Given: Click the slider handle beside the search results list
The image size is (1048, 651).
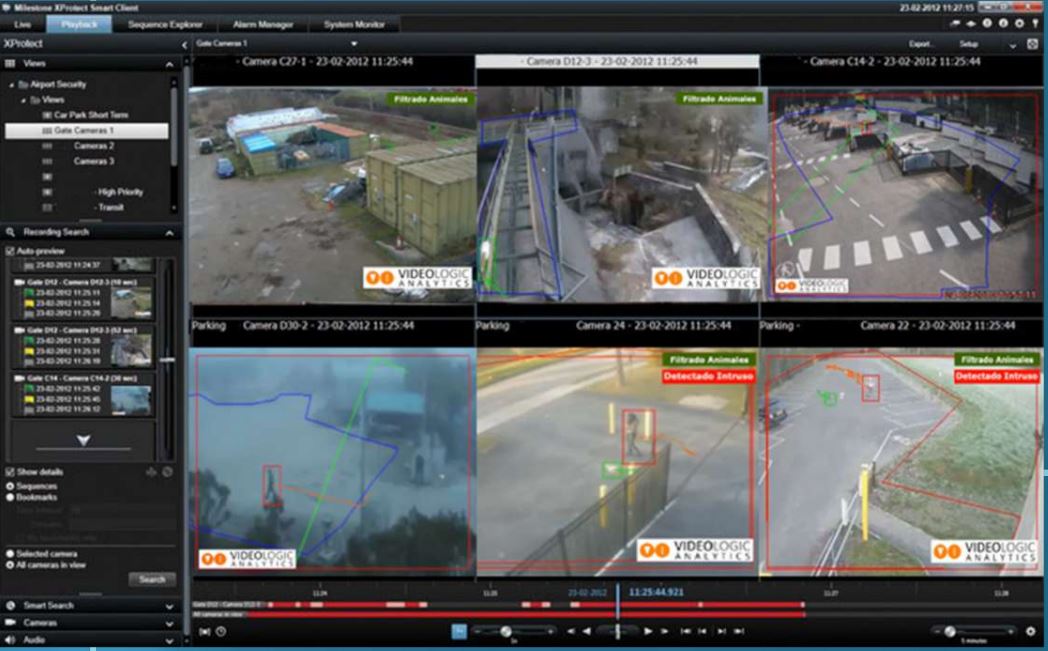Looking at the screenshot, I should pyautogui.click(x=168, y=360).
